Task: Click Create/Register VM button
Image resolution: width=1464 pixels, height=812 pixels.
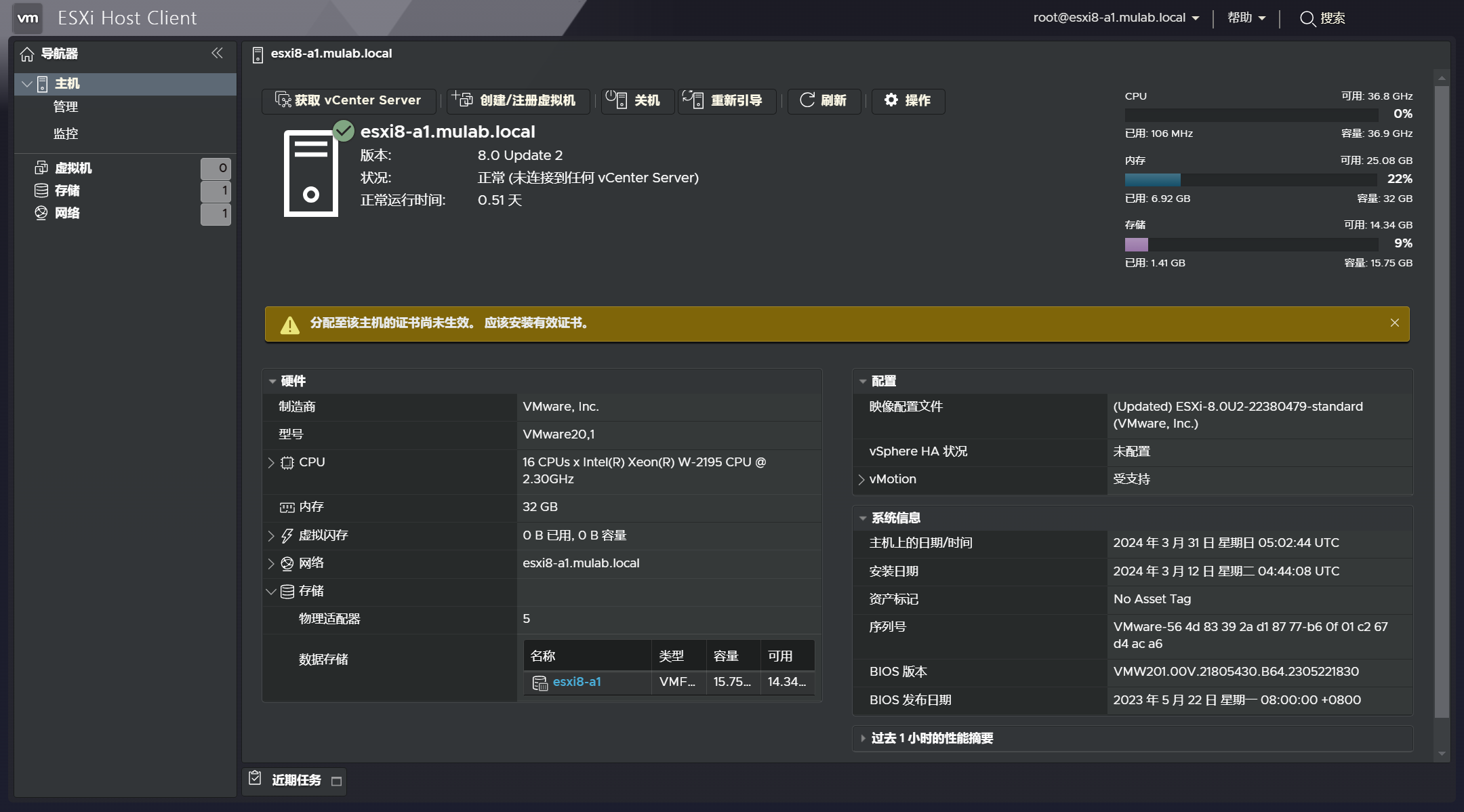Action: coord(518,101)
